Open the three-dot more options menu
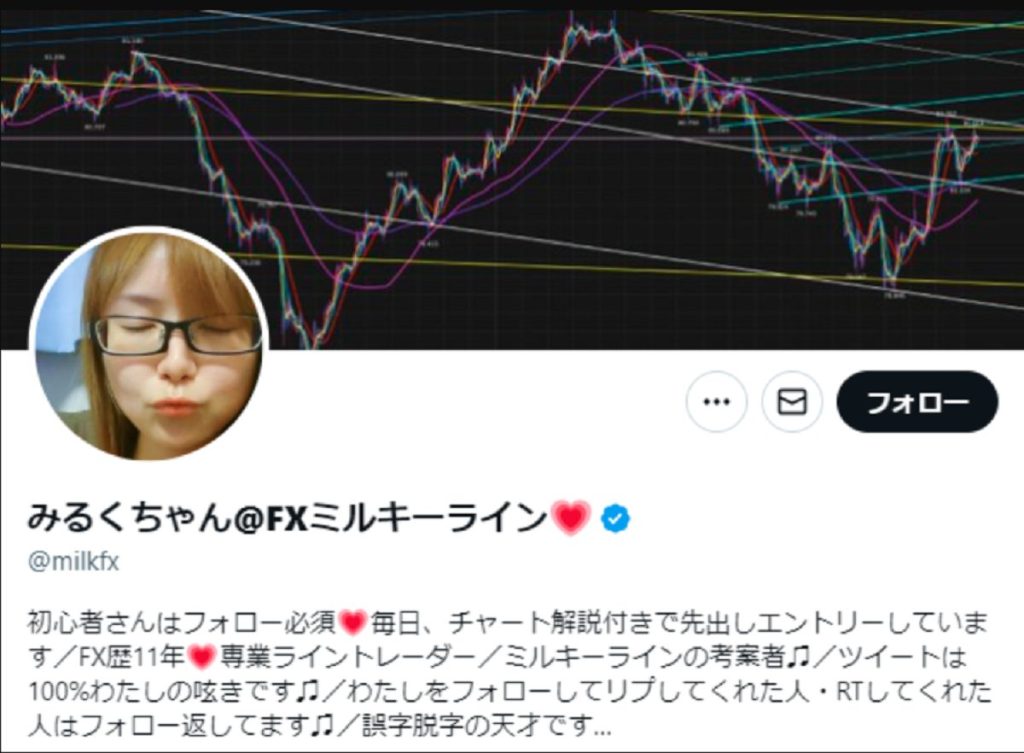This screenshot has height=753, width=1024. pos(716,401)
